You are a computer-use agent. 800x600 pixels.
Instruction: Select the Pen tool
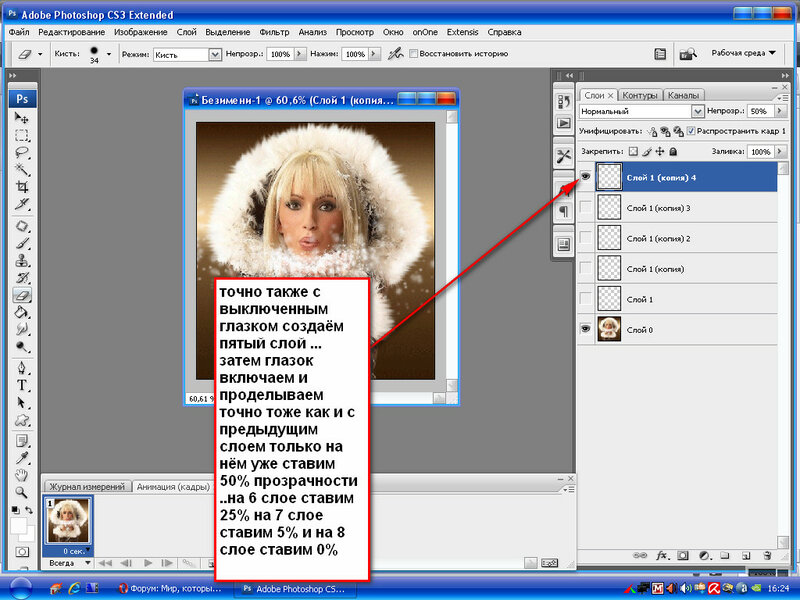pos(21,368)
